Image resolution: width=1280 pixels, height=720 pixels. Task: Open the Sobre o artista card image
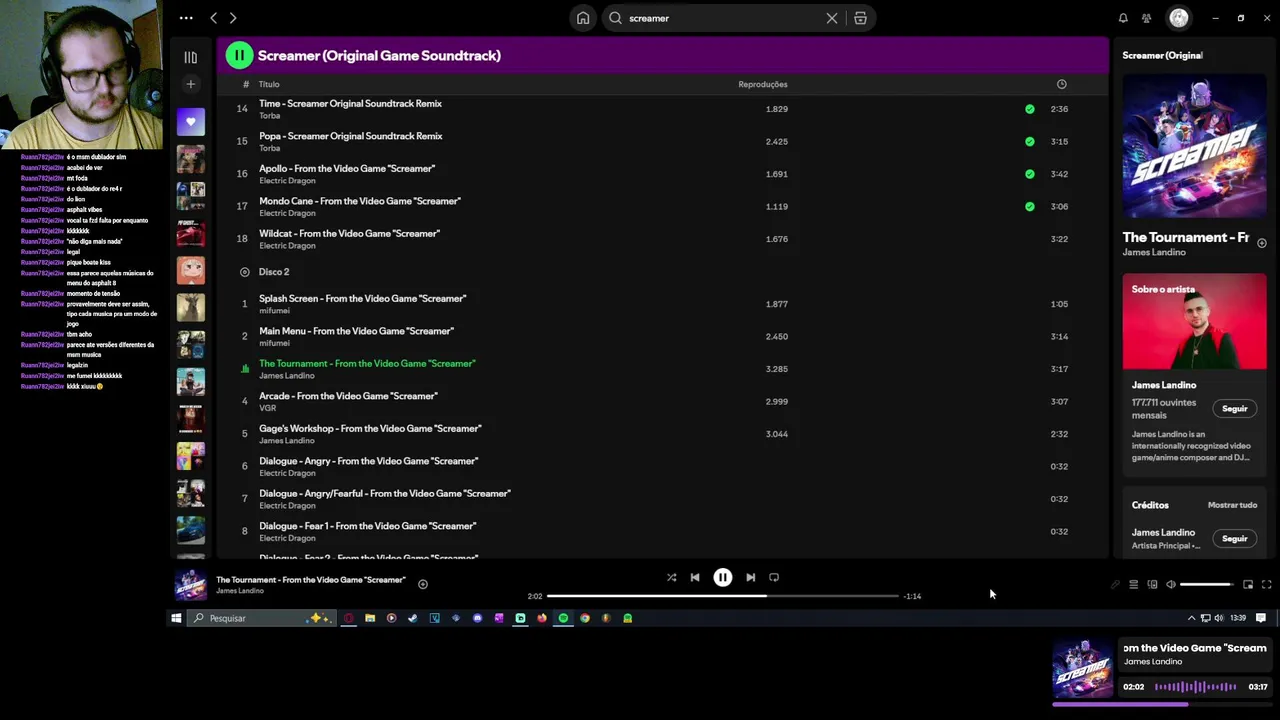[1194, 321]
